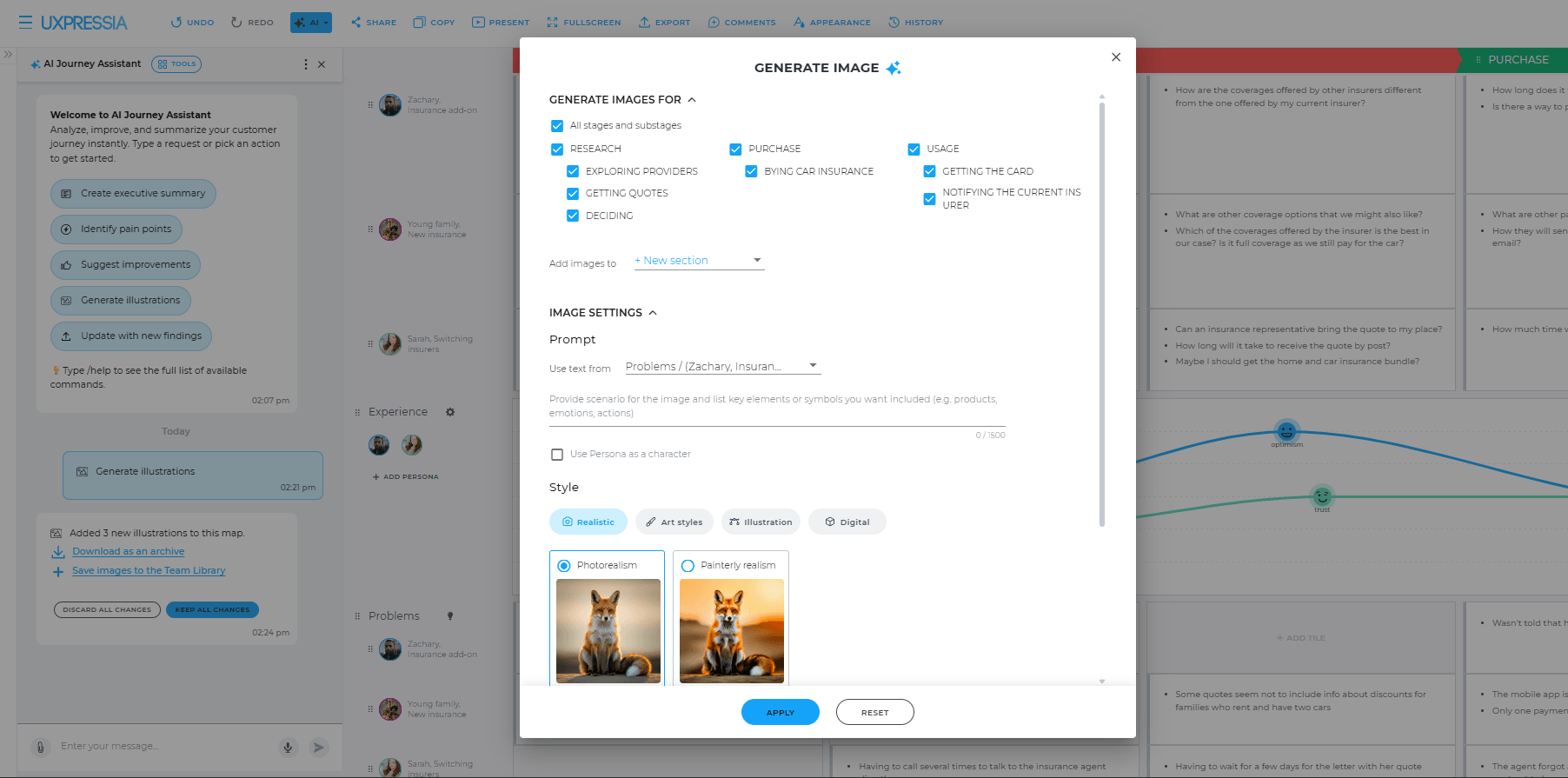The image size is (1568, 778).
Task: Open the Use text from dropdown
Action: click(x=723, y=367)
